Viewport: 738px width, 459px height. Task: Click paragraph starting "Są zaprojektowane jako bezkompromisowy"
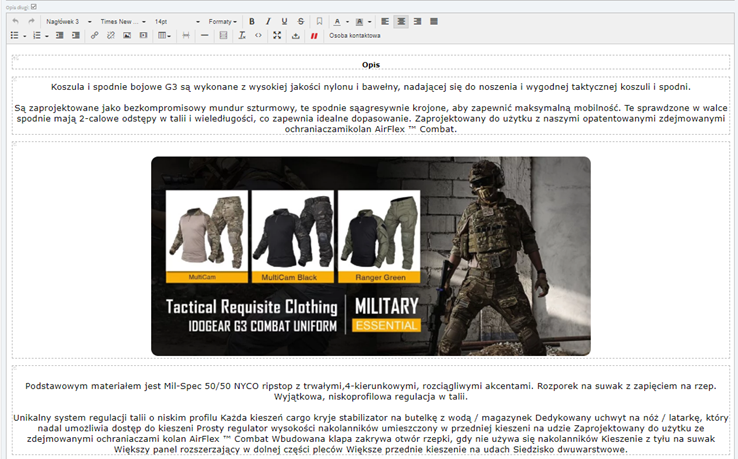point(371,119)
